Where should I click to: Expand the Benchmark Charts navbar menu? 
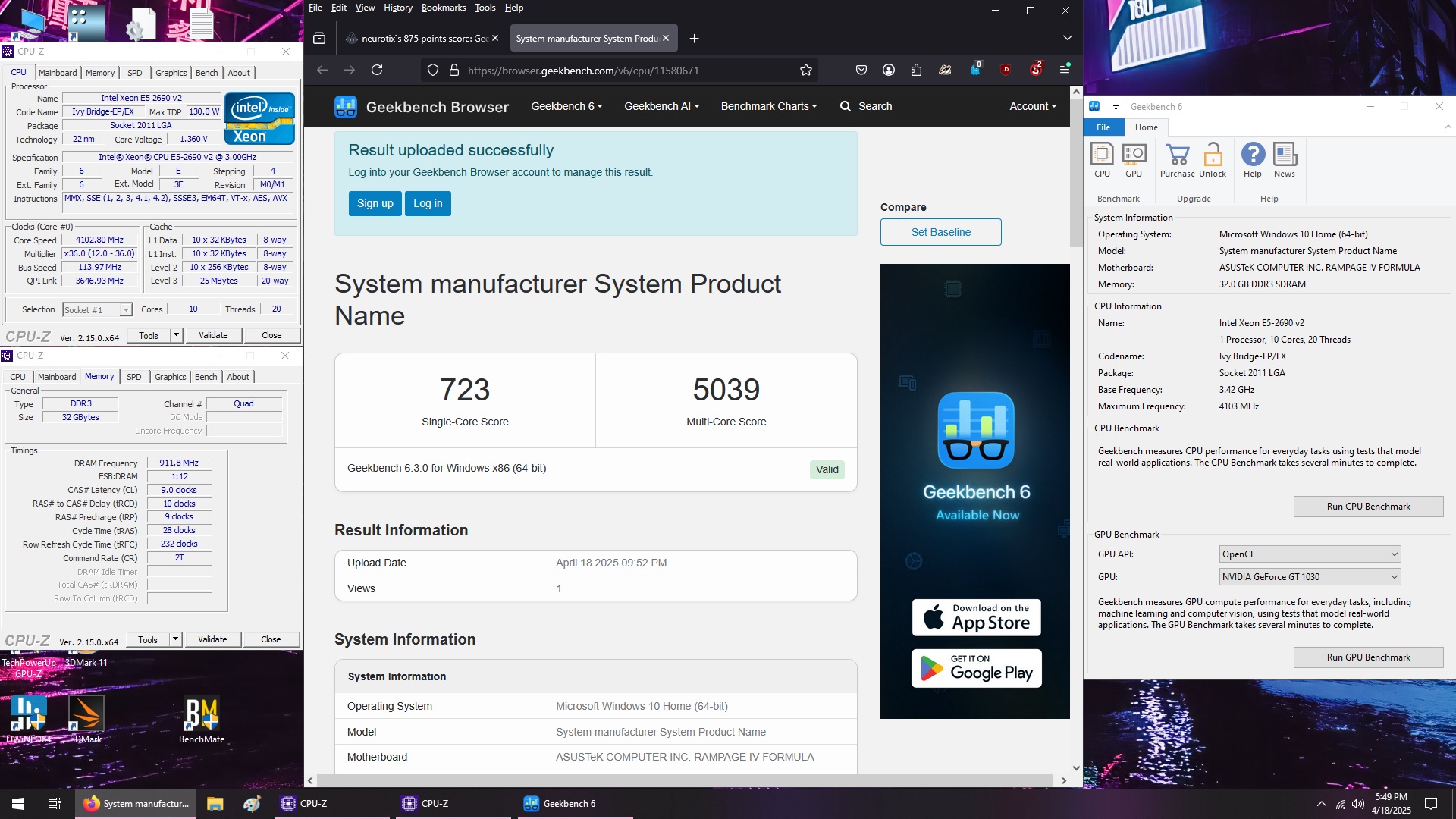tap(769, 106)
